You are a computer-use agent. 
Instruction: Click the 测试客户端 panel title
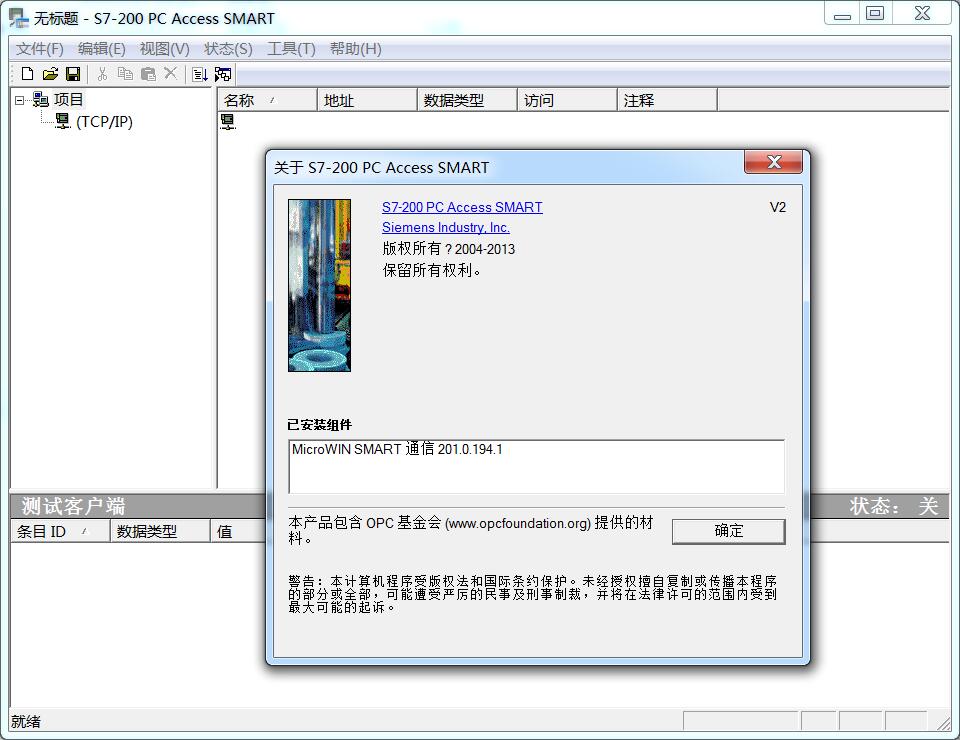click(x=73, y=506)
